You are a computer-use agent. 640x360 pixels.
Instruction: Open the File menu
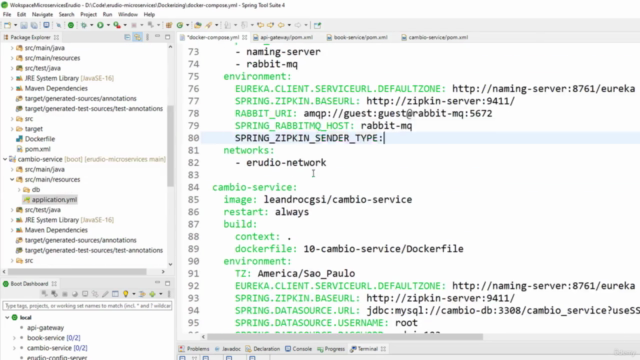click(x=7, y=14)
